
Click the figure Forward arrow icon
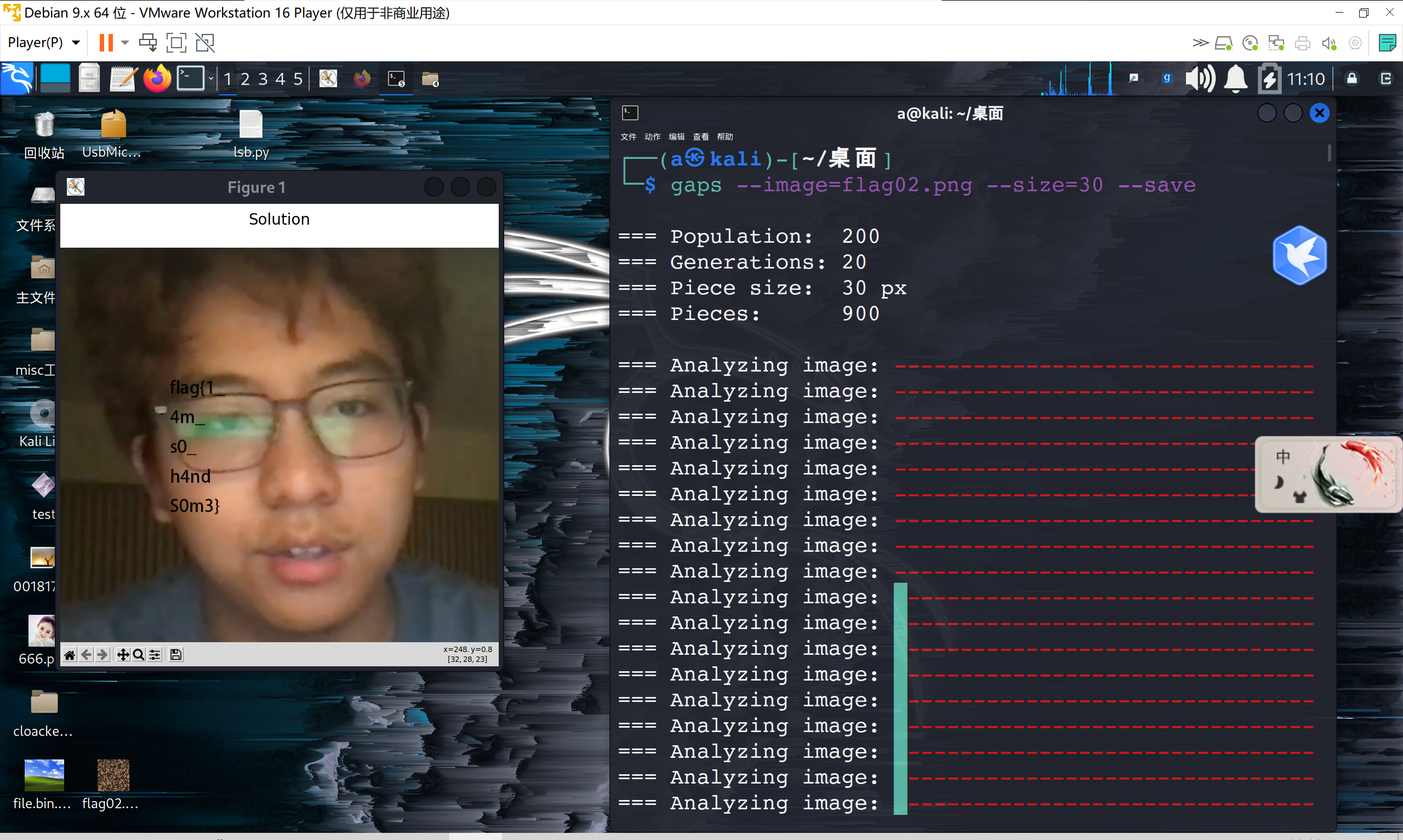tap(102, 655)
